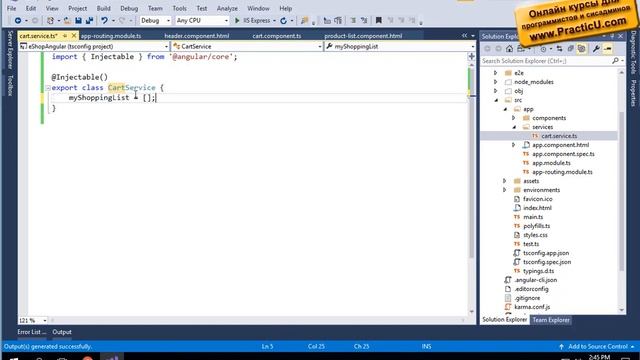Expand the environments folder

[504, 190]
